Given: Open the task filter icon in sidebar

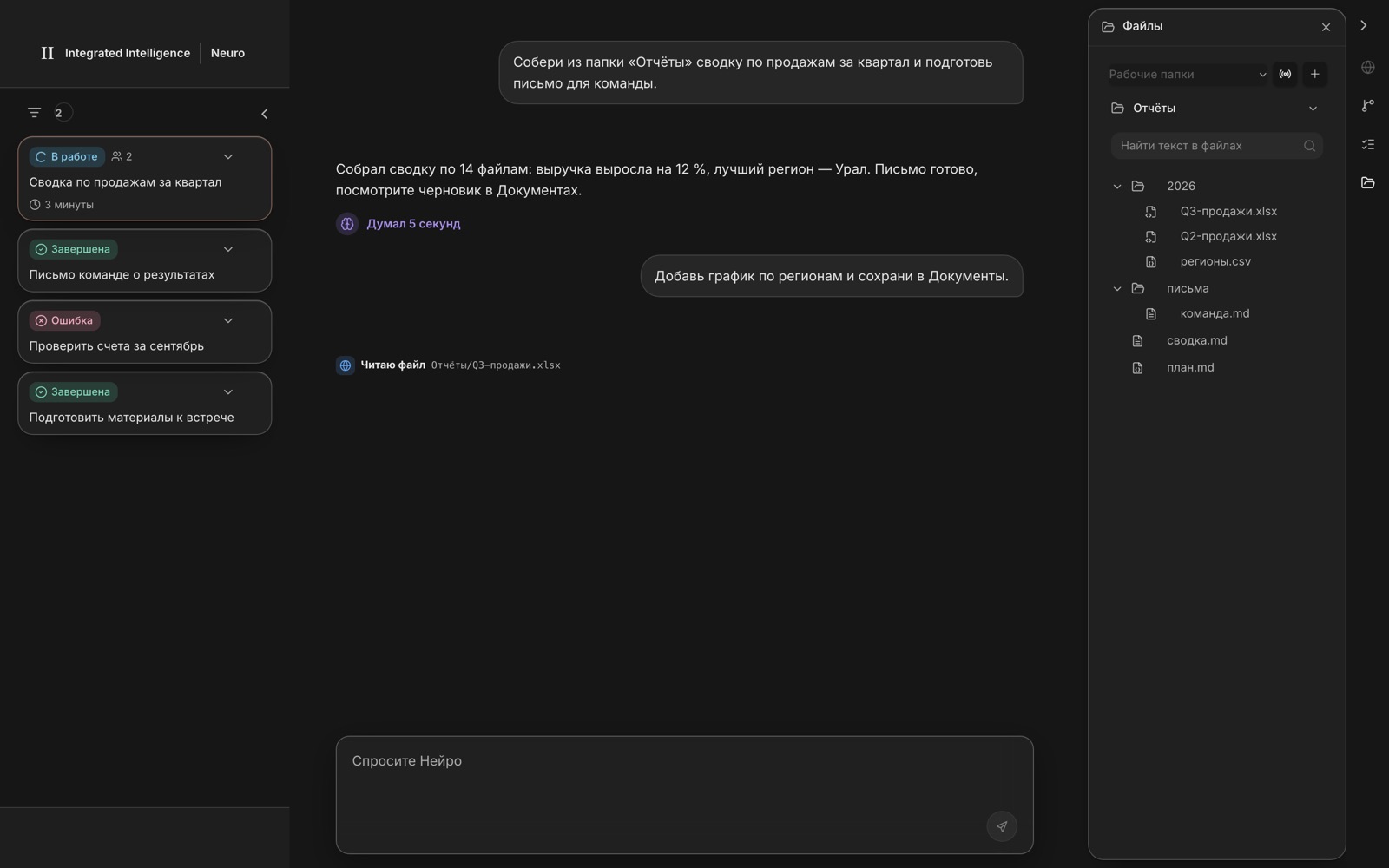Looking at the screenshot, I should [x=34, y=113].
